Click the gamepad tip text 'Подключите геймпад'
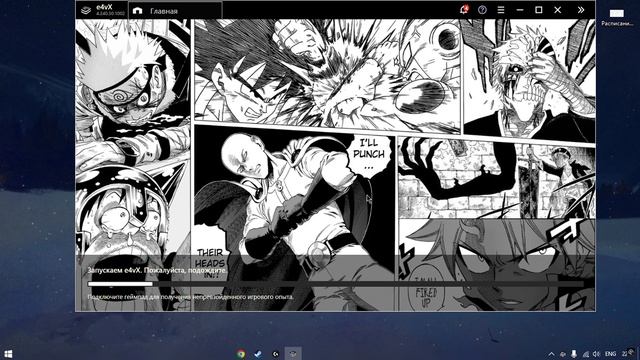This screenshot has height=360, width=640. pyautogui.click(x=190, y=297)
